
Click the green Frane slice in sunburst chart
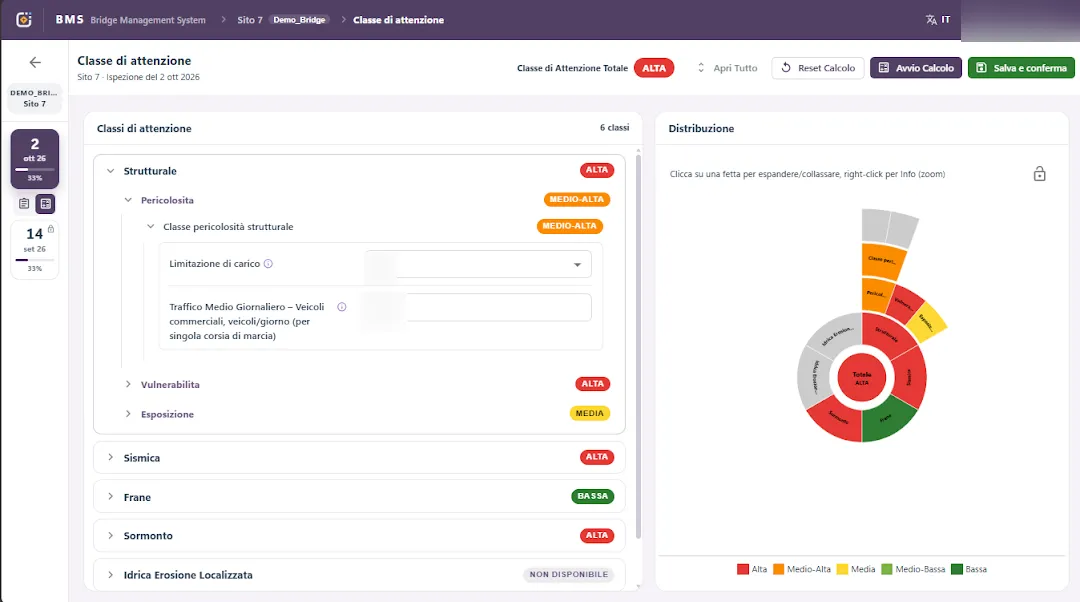tap(888, 418)
